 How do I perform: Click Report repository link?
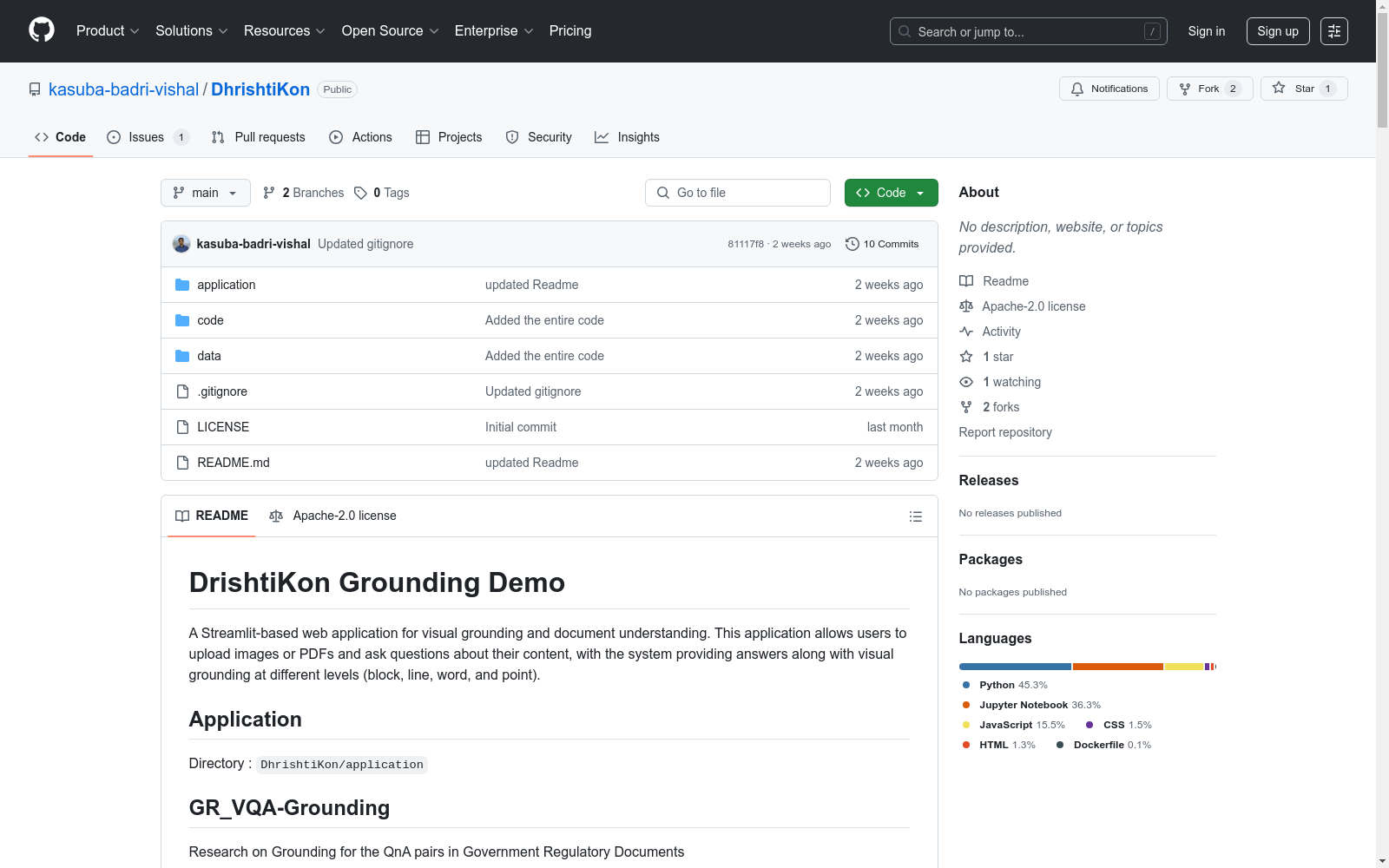tap(1005, 432)
